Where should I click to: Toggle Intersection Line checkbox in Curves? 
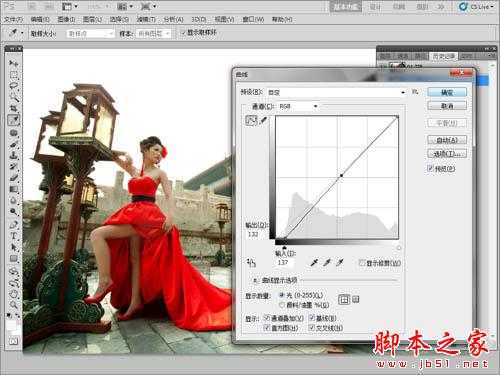tap(311, 328)
